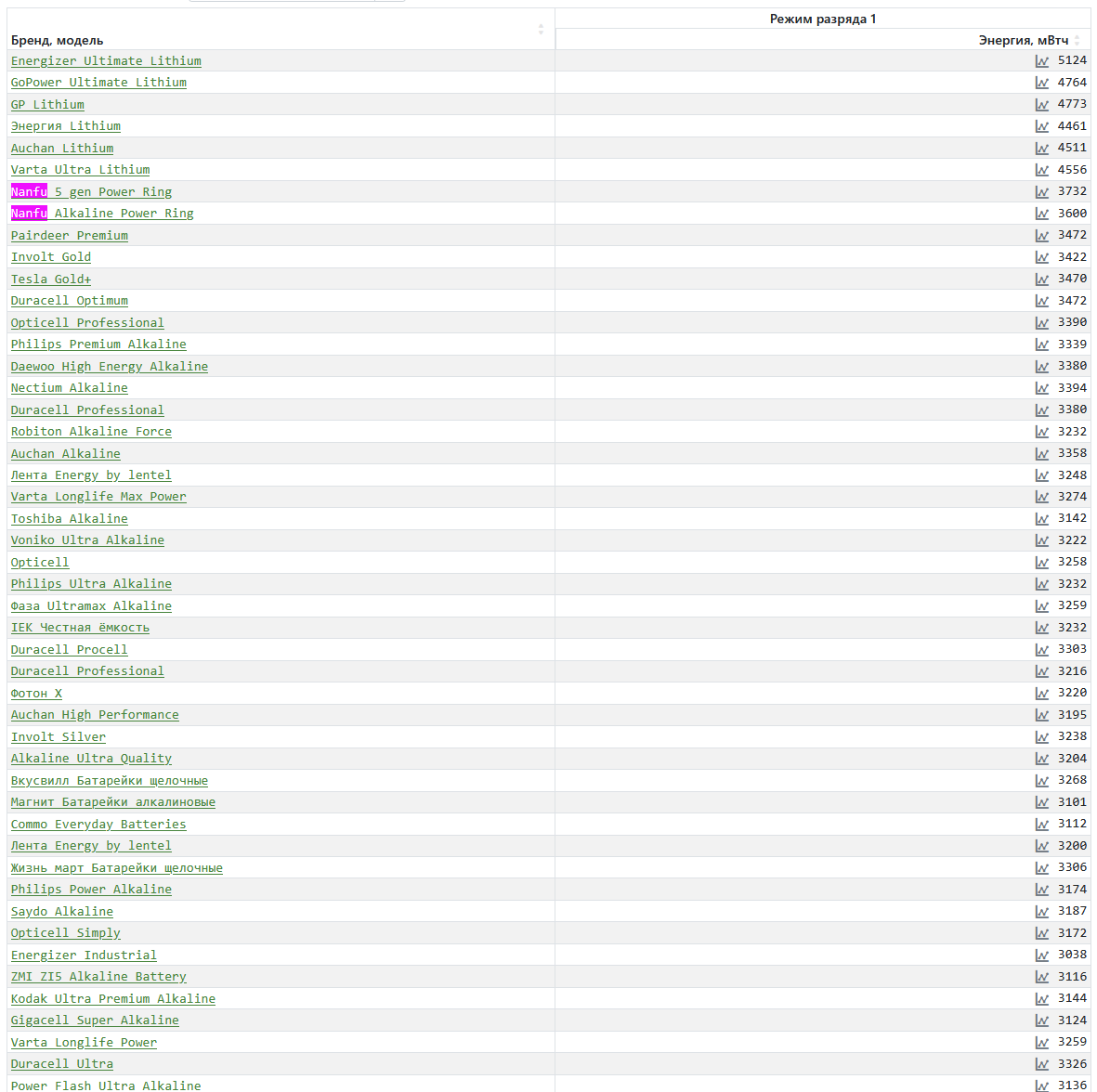Click energy value 3732
Screen dimensions: 1097x1092
(x=1072, y=191)
